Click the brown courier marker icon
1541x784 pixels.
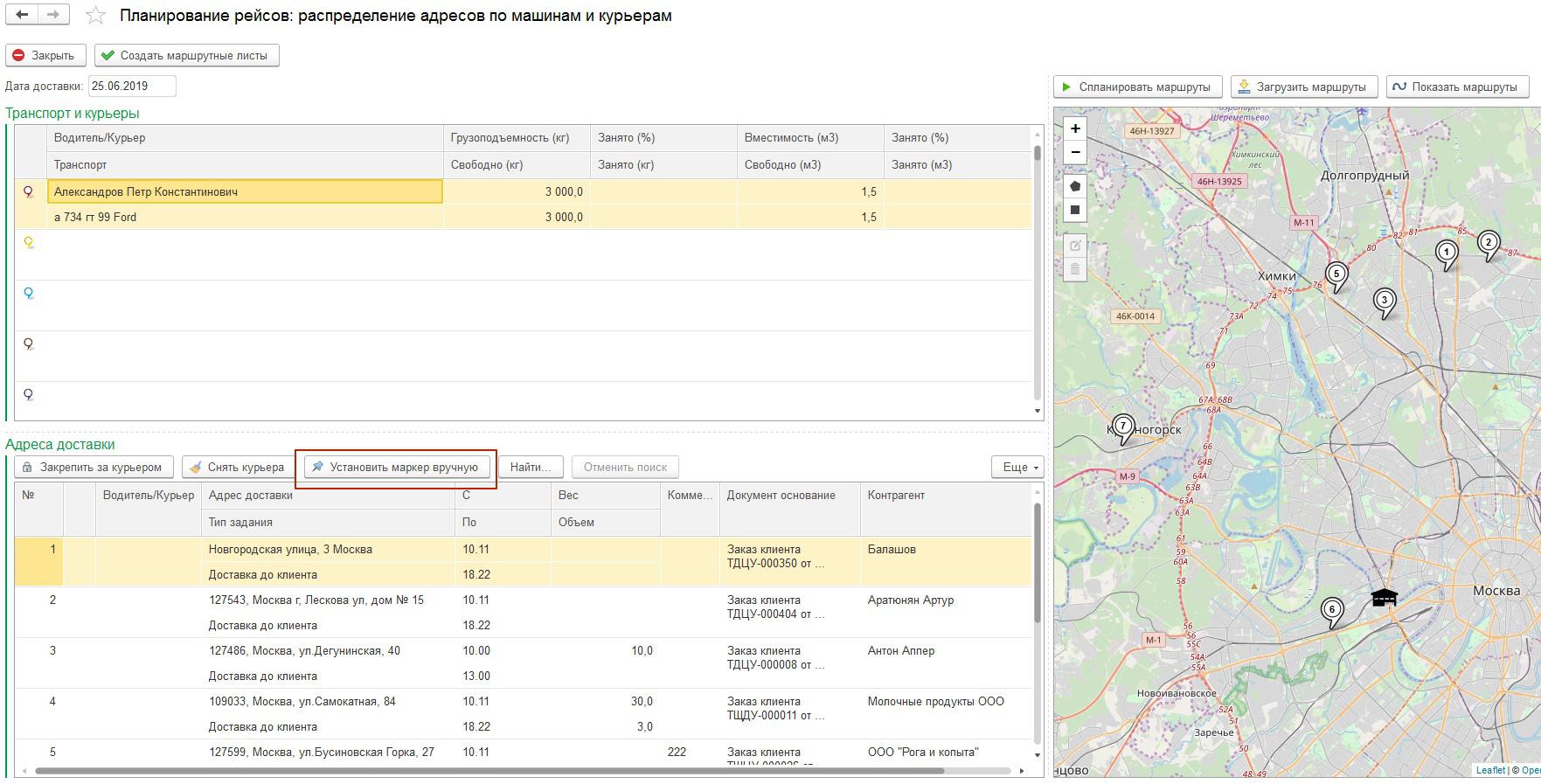coord(29,344)
